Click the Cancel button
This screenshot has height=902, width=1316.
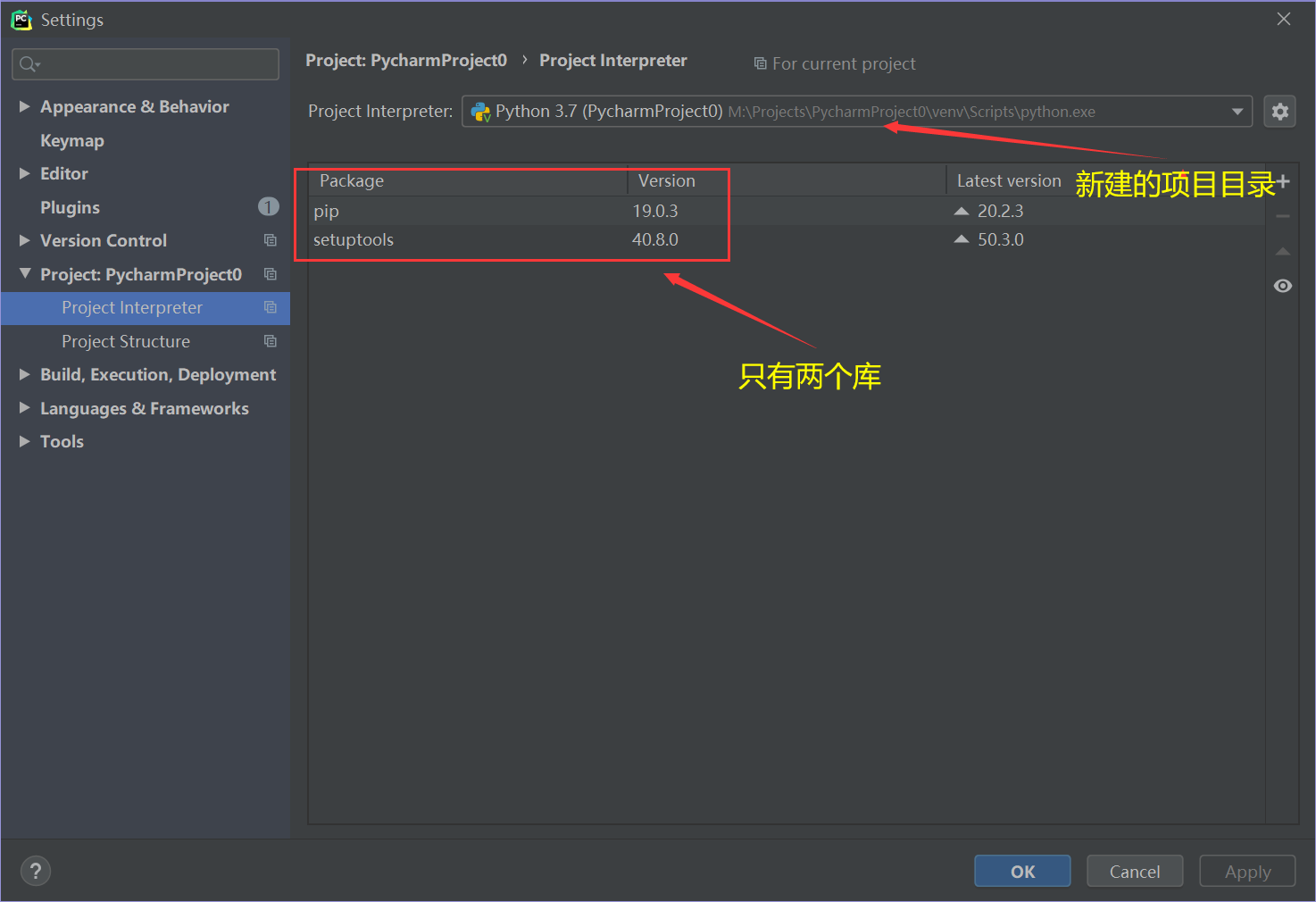[1135, 871]
